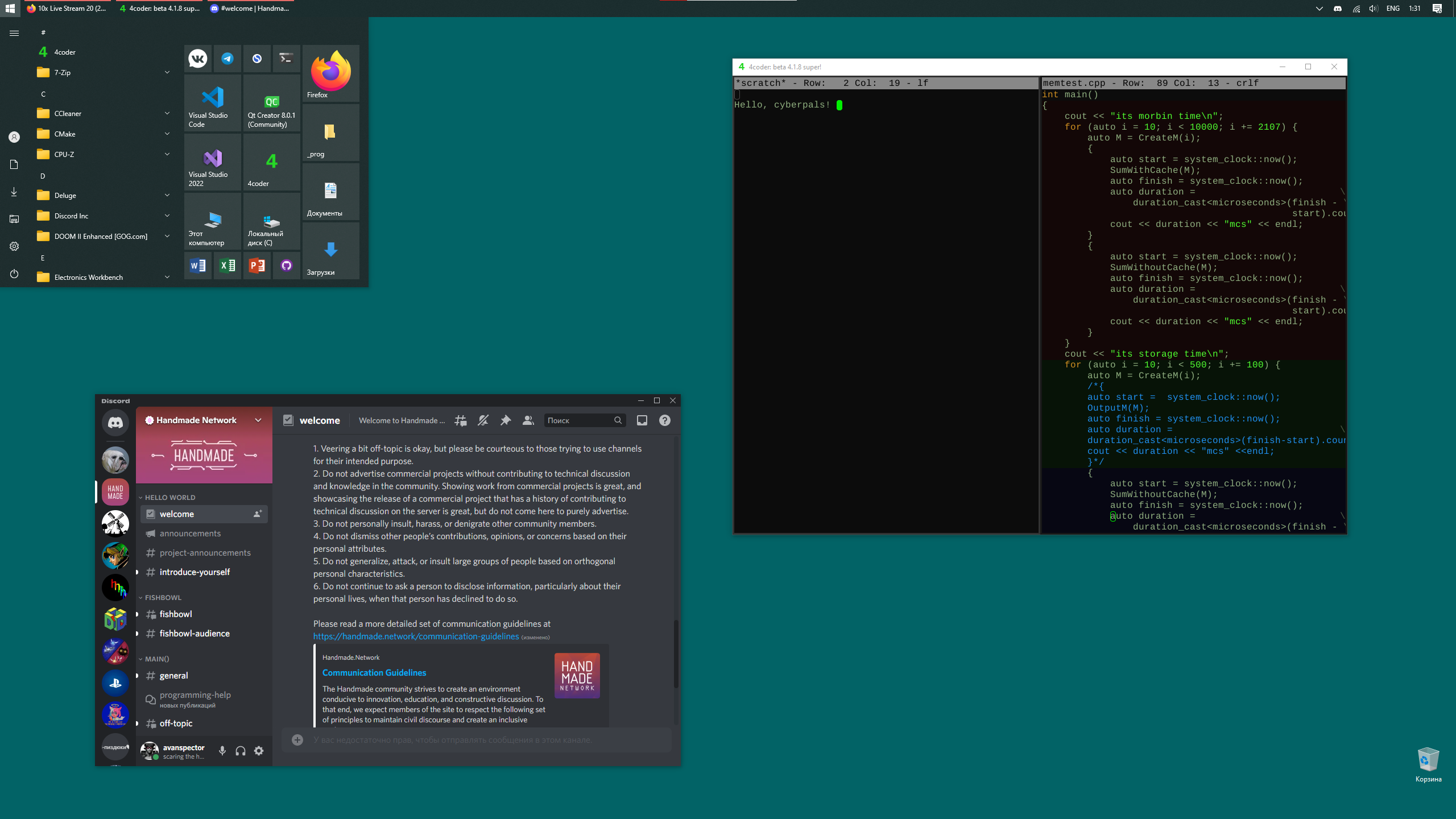
Task: Launch Visual Studio Code tile
Action: [x=213, y=104]
